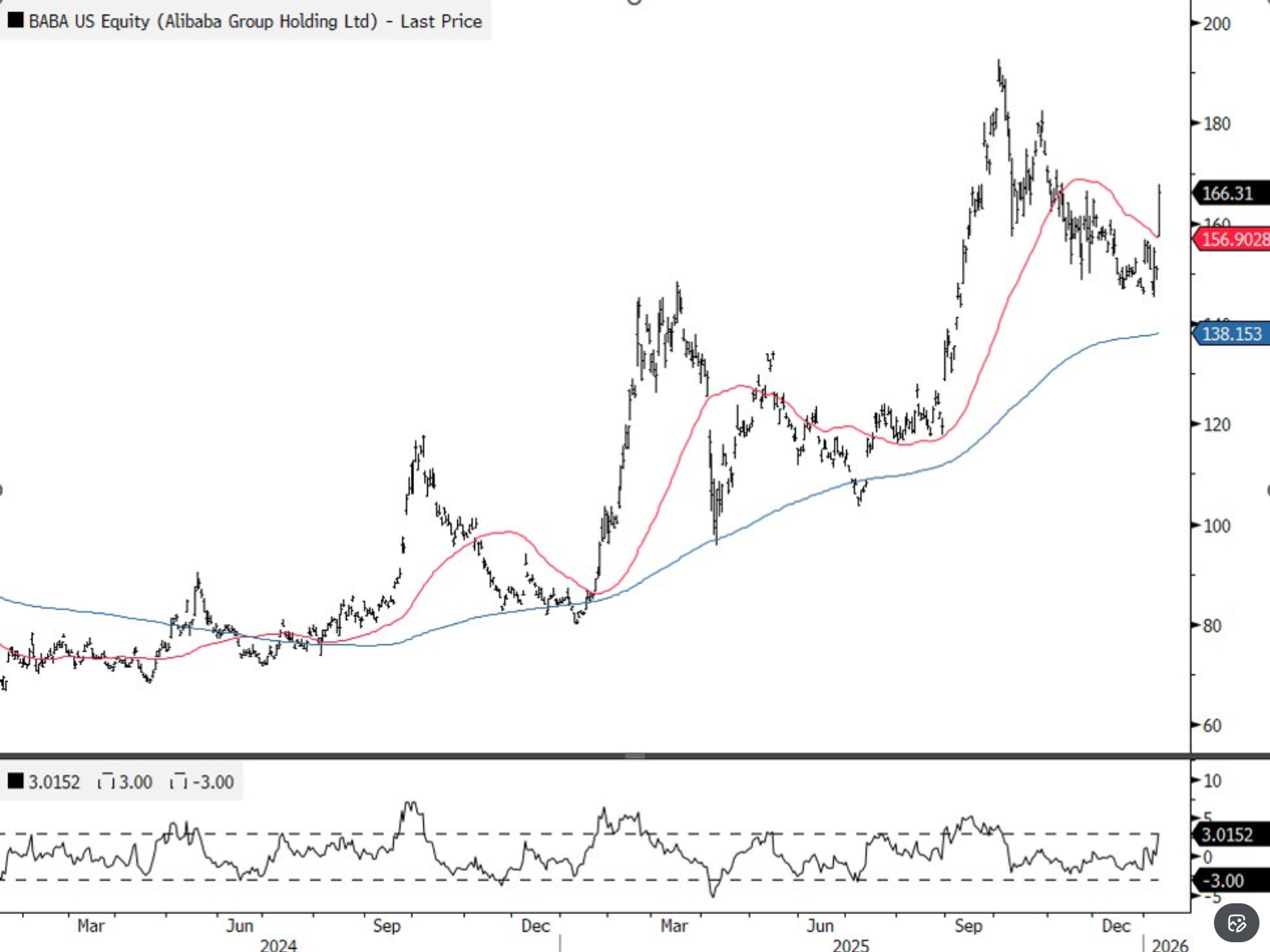The height and width of the screenshot is (952, 1270).
Task: Click the black square beside BABA US Equity
Action: pyautogui.click(x=15, y=20)
